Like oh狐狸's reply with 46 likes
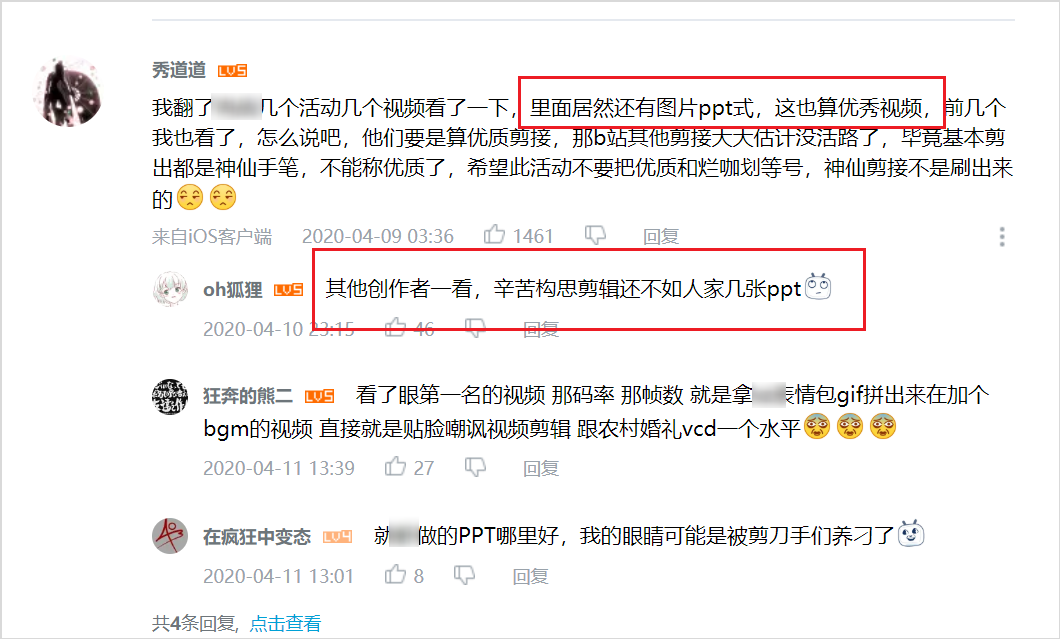This screenshot has width=1060, height=639. [395, 327]
